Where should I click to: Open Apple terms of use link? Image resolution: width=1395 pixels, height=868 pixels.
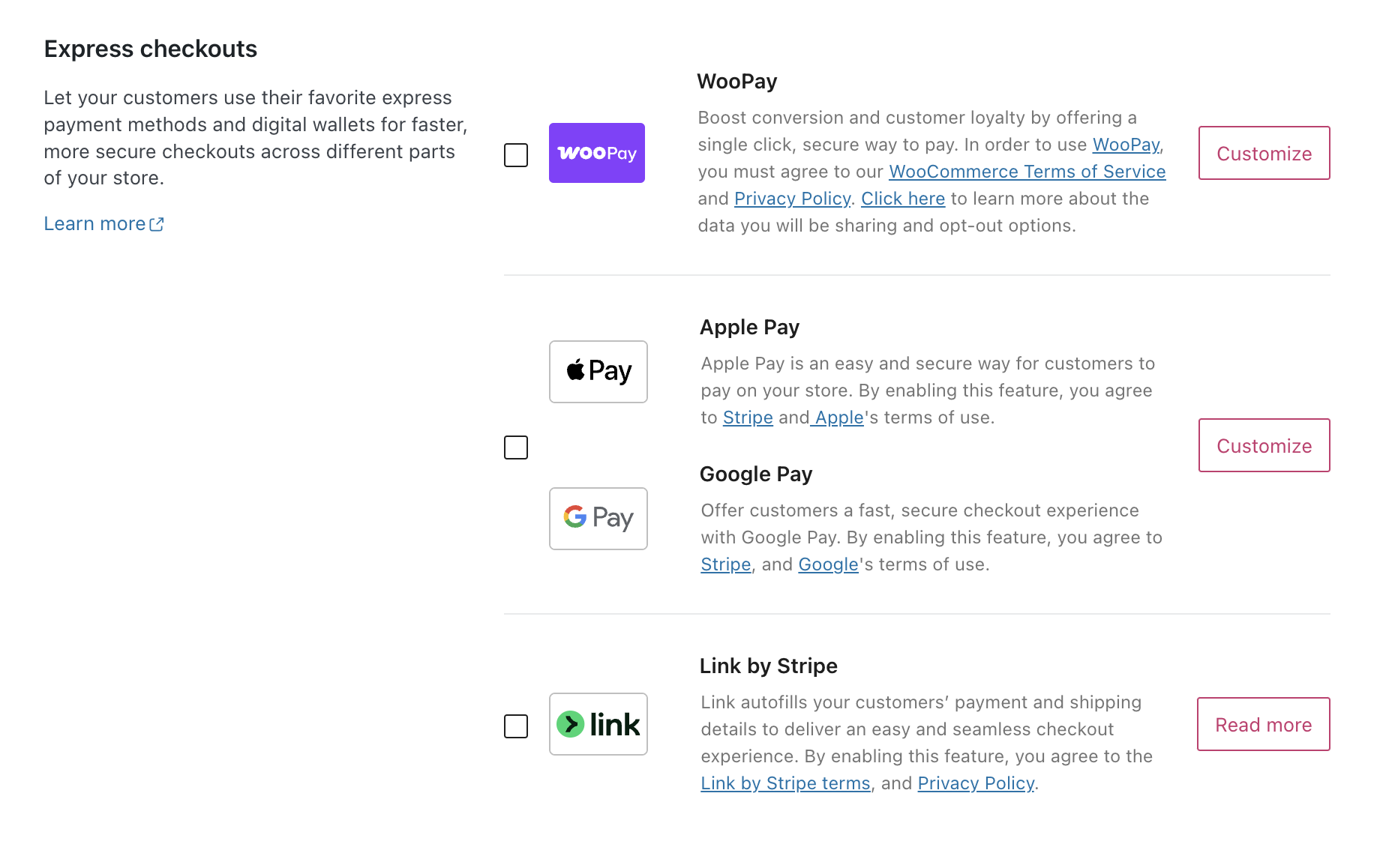(839, 418)
